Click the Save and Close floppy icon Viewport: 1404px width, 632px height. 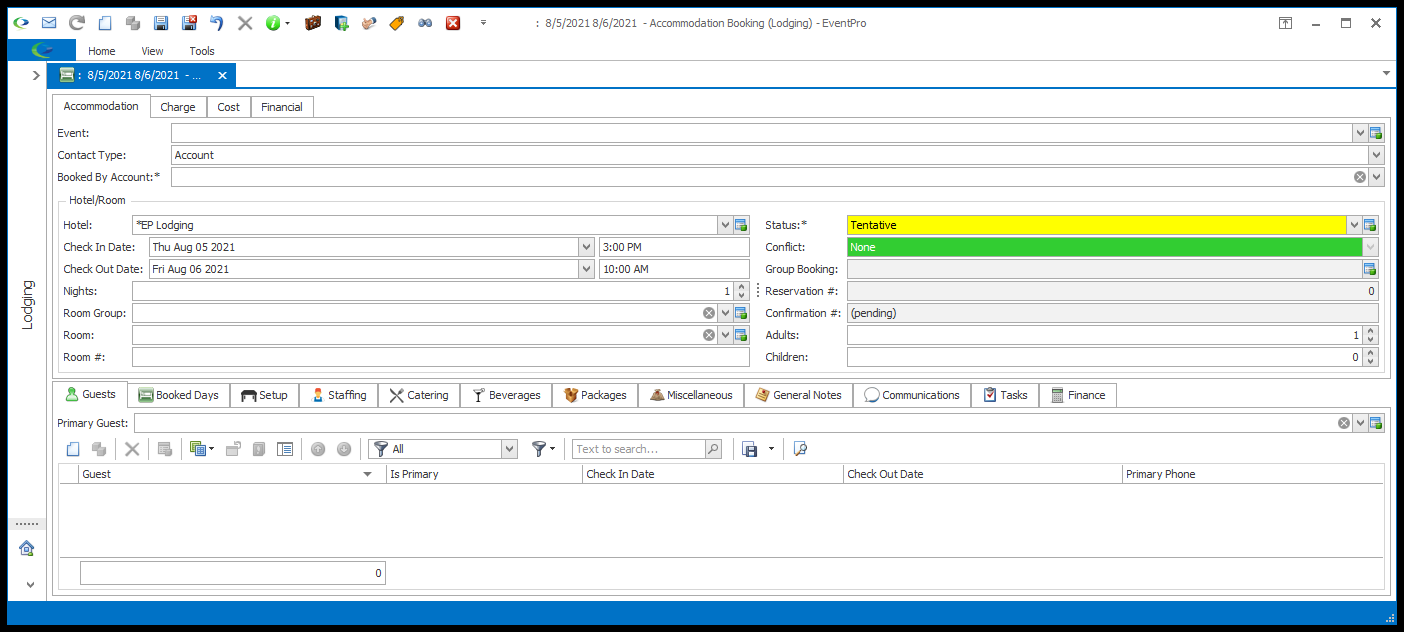189,23
